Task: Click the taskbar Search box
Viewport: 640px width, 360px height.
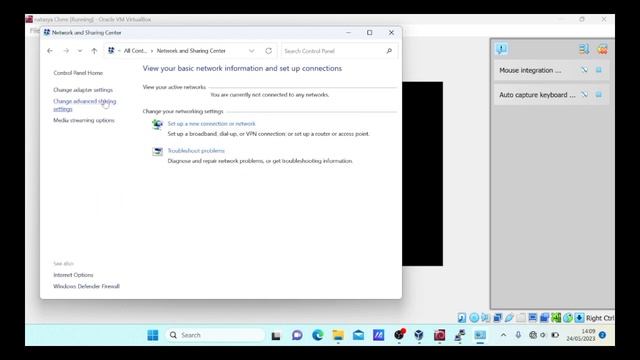Action: pos(215,336)
